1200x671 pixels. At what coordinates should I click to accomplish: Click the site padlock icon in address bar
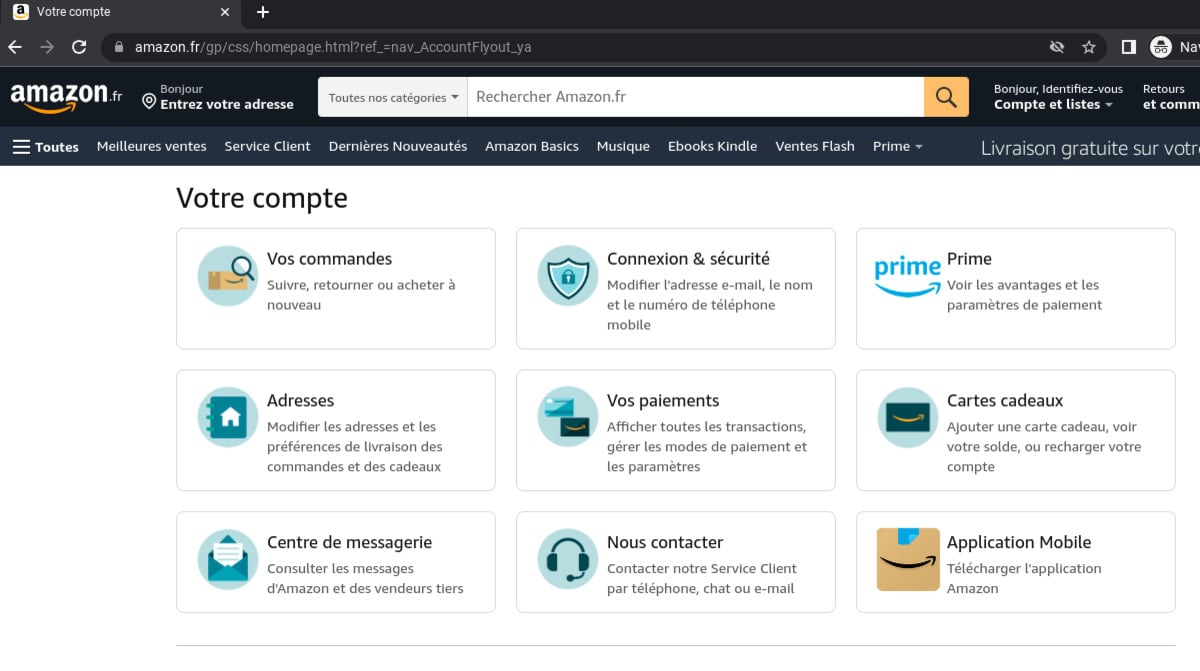(x=119, y=47)
